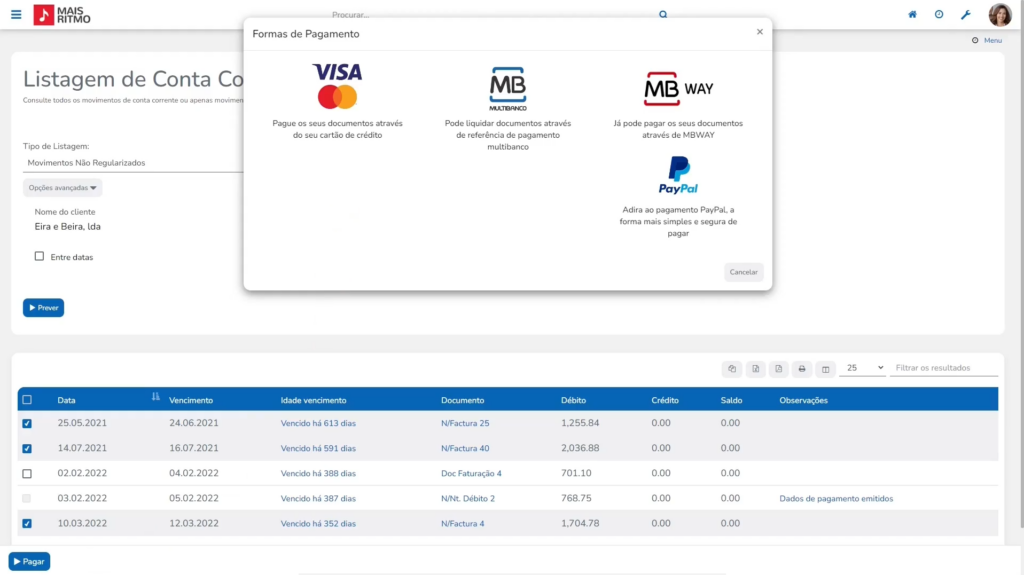This screenshot has height=575, width=1024.
Task: Open the N/Nt. Débito 2 link
Action: pyautogui.click(x=468, y=499)
